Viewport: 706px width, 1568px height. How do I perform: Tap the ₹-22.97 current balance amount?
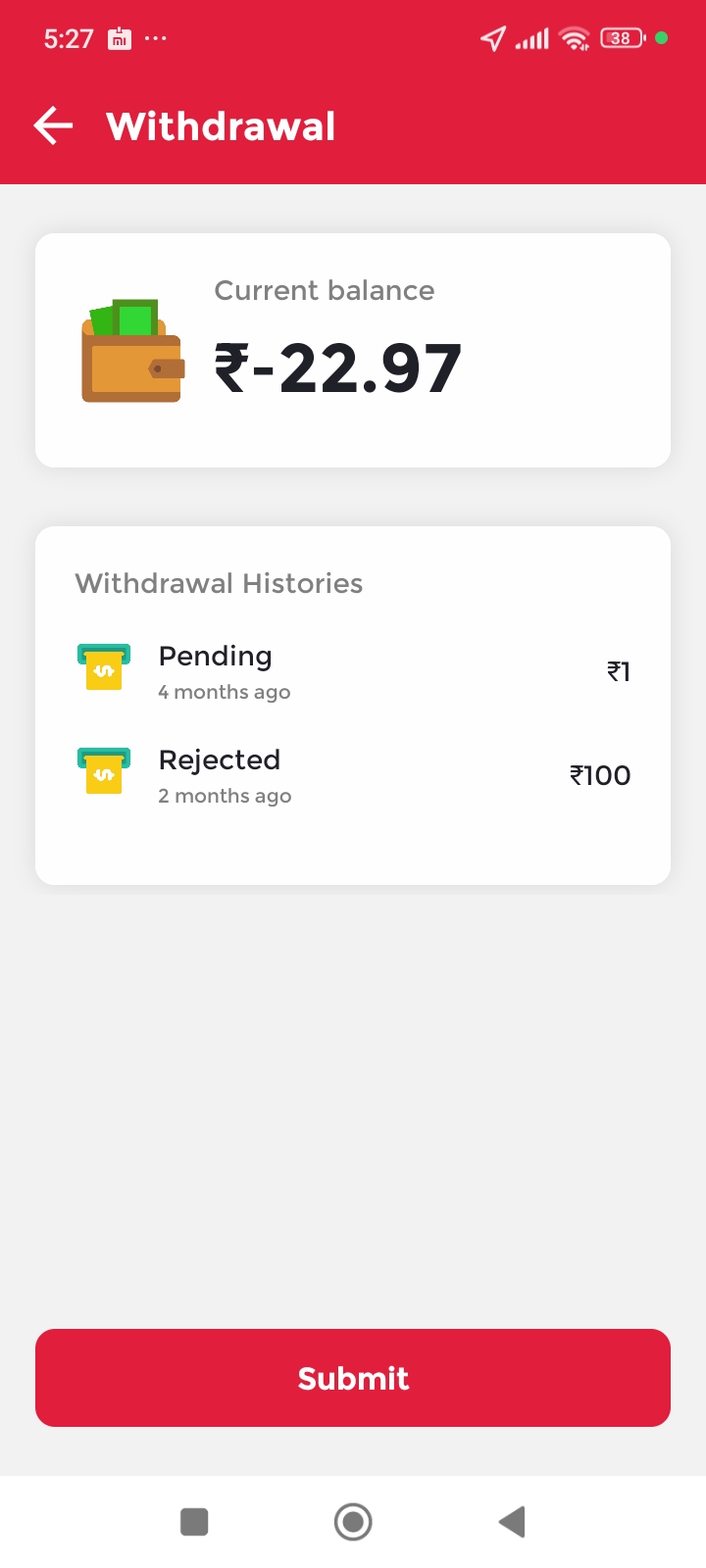pos(338,368)
